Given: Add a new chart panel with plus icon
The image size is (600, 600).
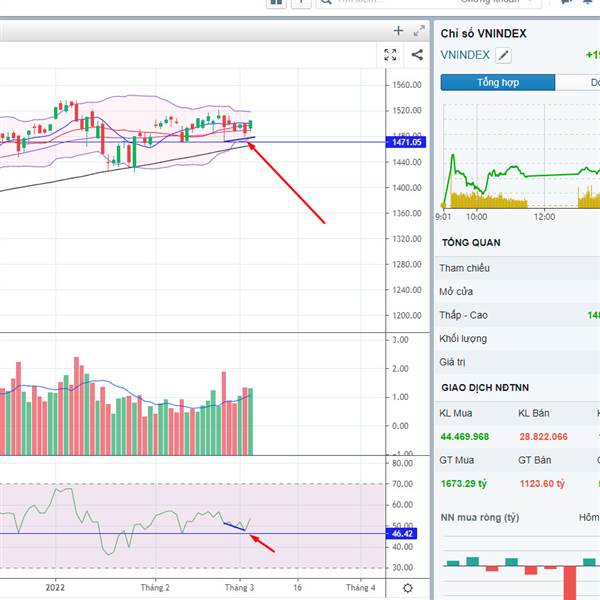Looking at the screenshot, I should coord(398,31).
